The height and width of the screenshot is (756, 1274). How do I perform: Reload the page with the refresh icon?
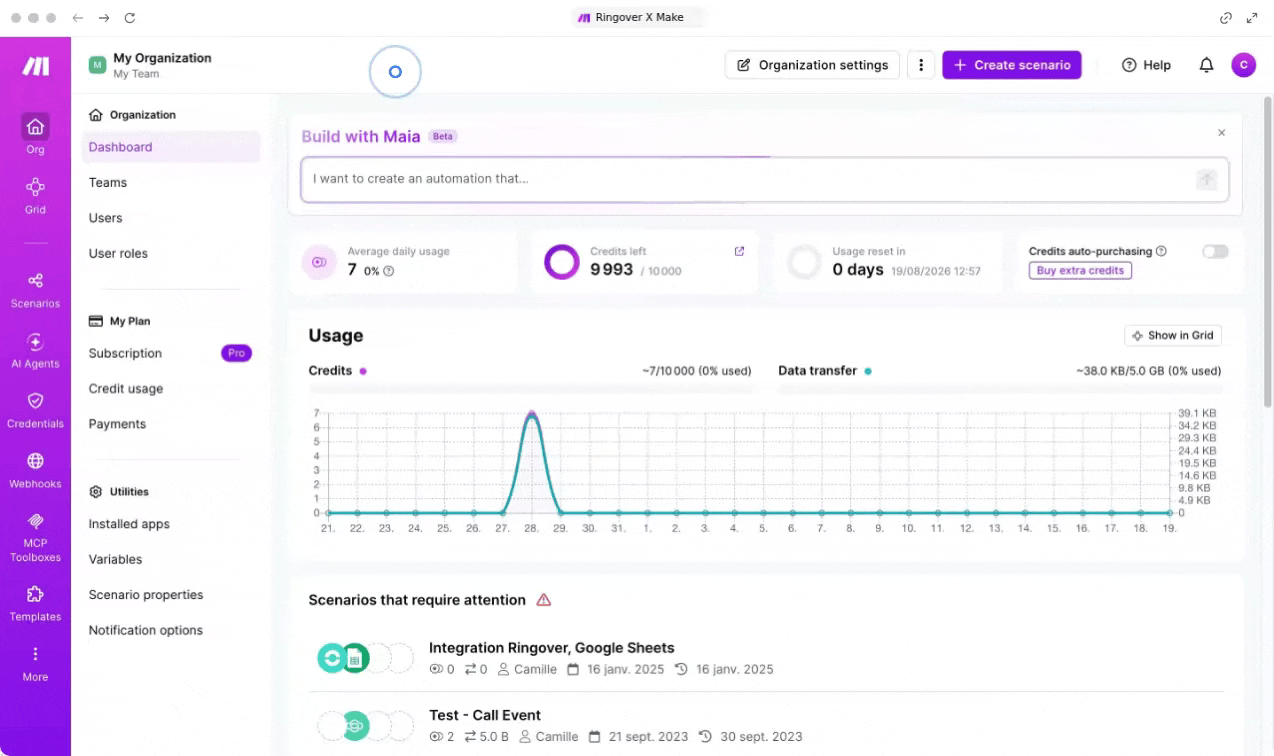(x=130, y=18)
